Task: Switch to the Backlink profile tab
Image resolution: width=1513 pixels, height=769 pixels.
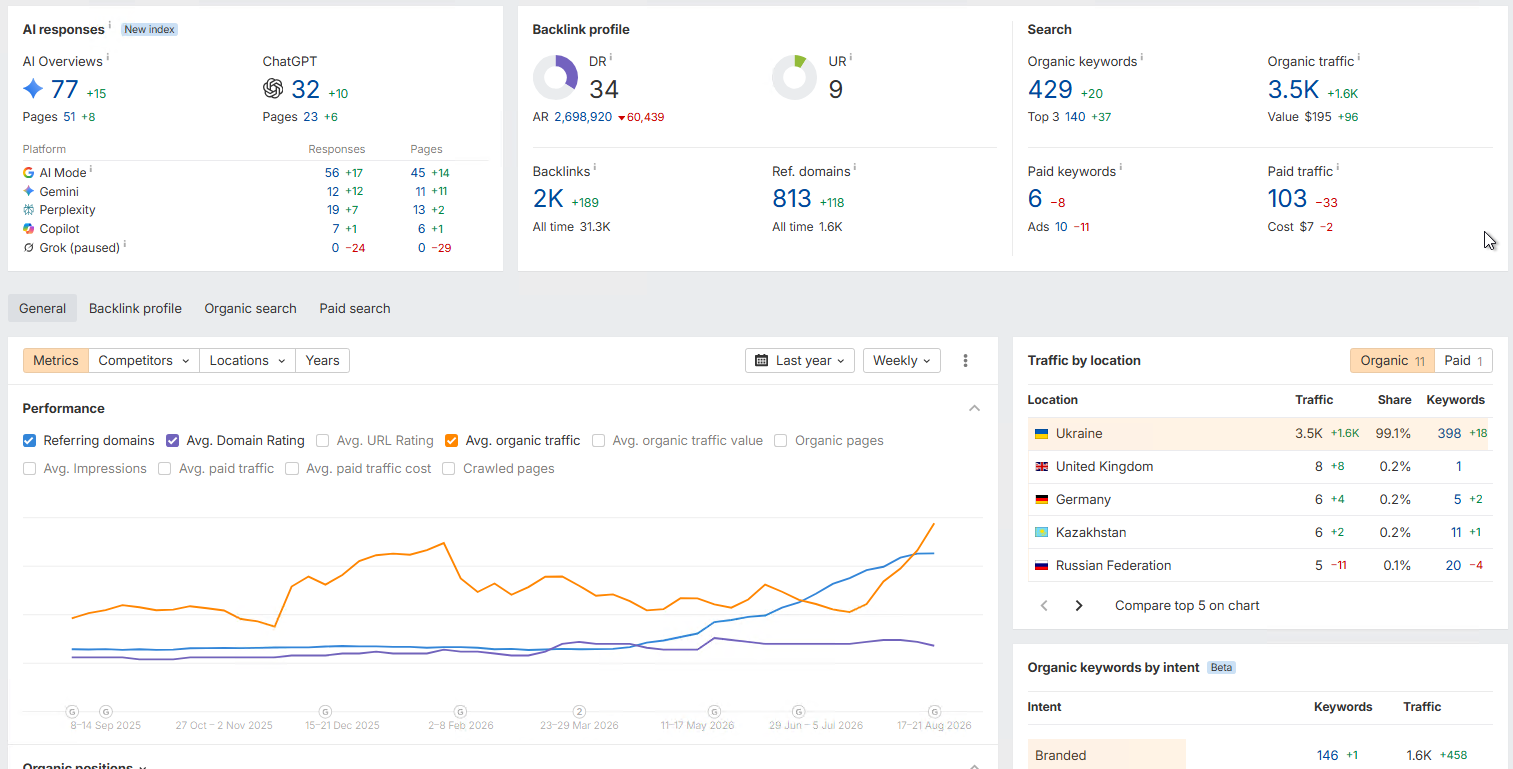Action: pyautogui.click(x=135, y=308)
